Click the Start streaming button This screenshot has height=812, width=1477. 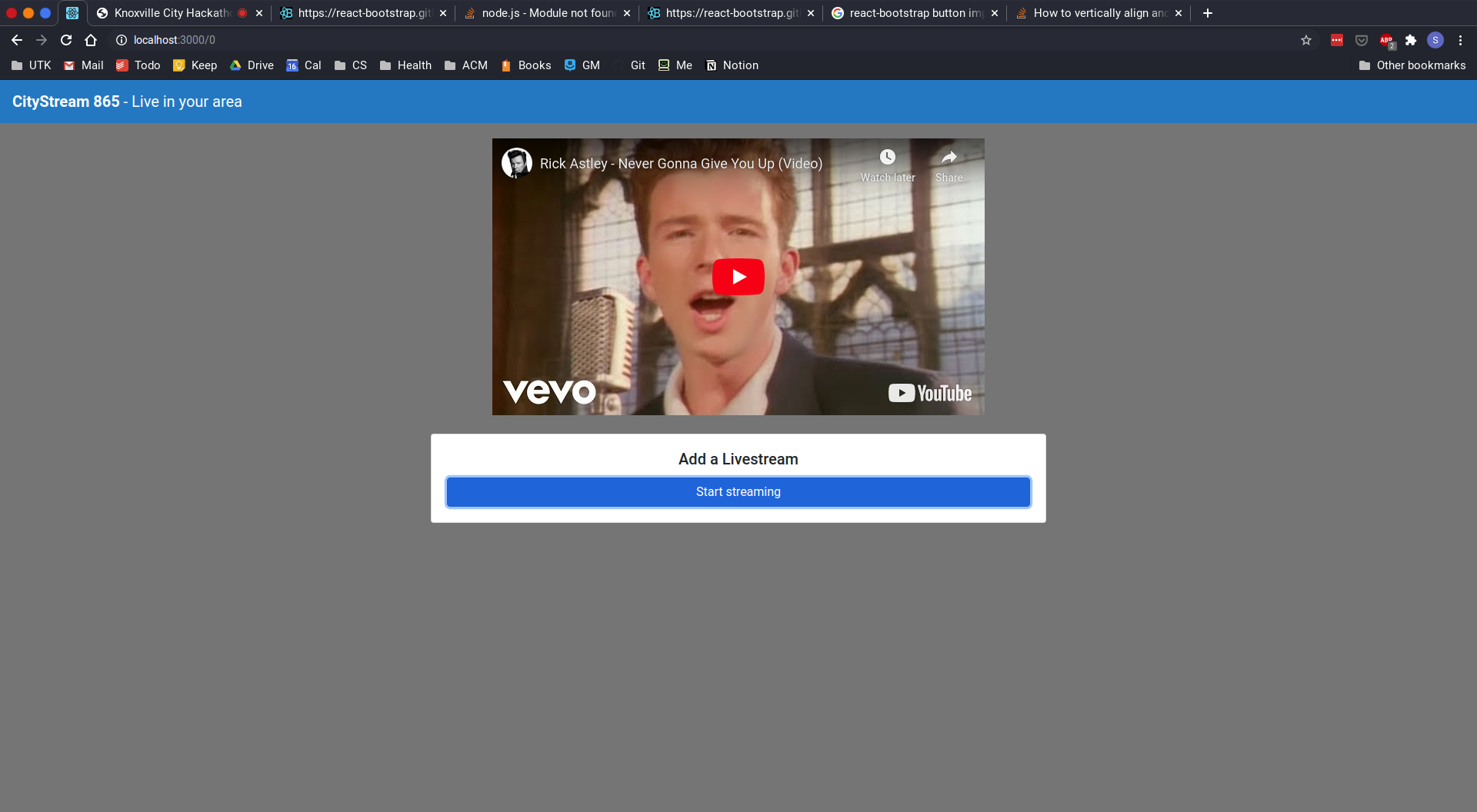tap(738, 492)
